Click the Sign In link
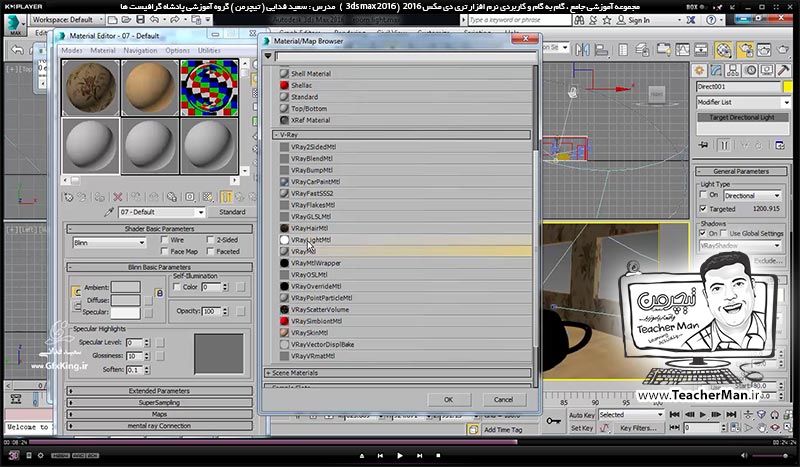 (639, 20)
